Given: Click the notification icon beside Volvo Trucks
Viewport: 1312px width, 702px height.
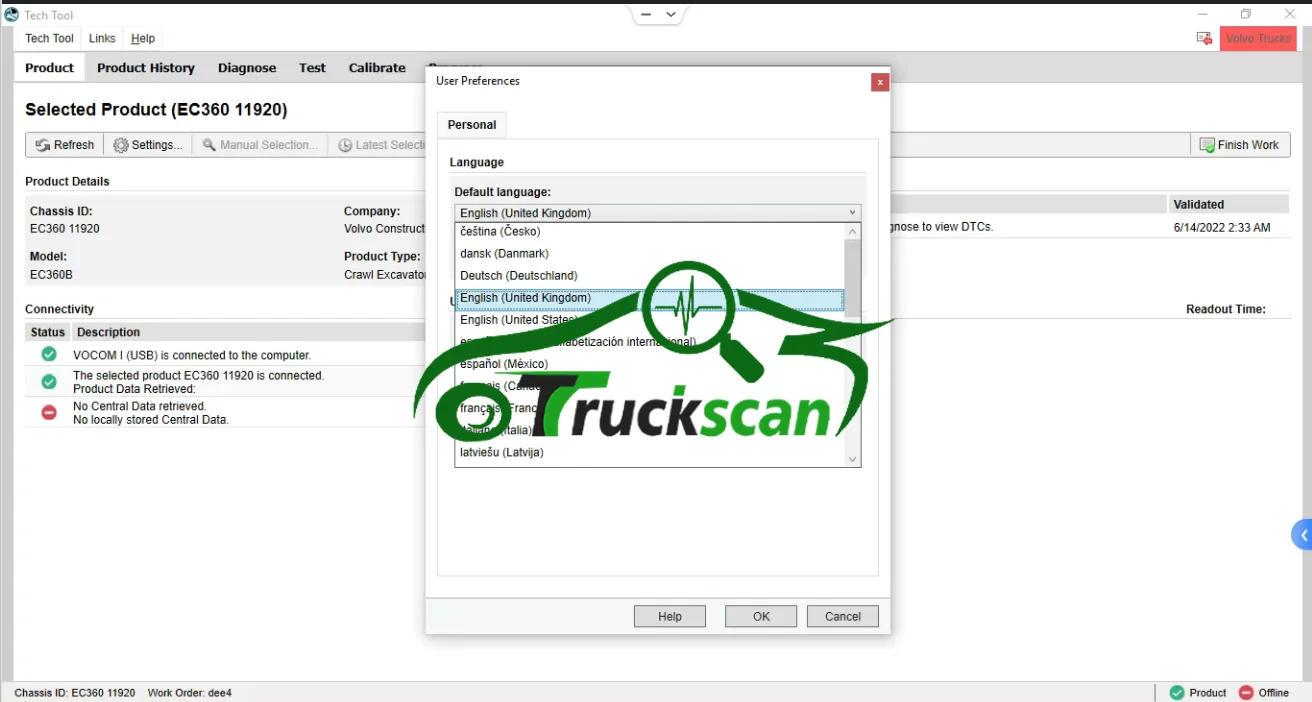Looking at the screenshot, I should (x=1204, y=38).
